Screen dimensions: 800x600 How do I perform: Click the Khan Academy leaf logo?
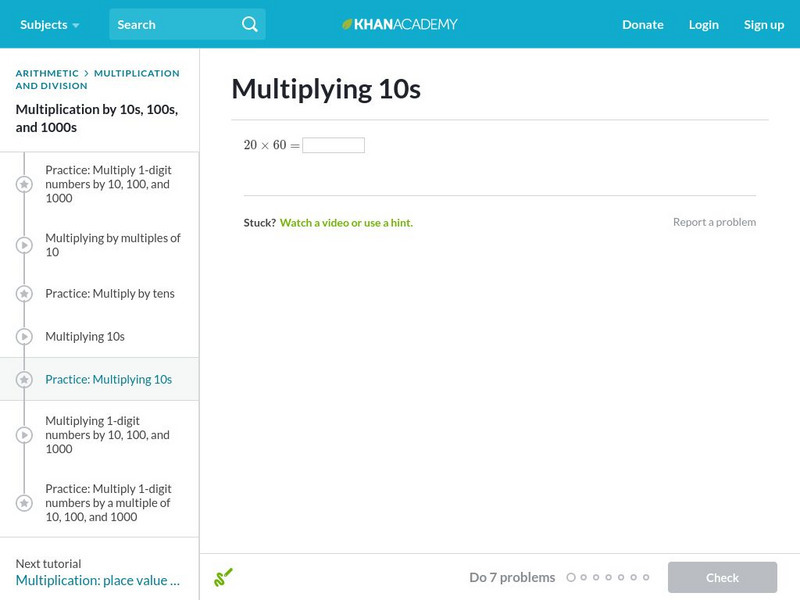[345, 24]
